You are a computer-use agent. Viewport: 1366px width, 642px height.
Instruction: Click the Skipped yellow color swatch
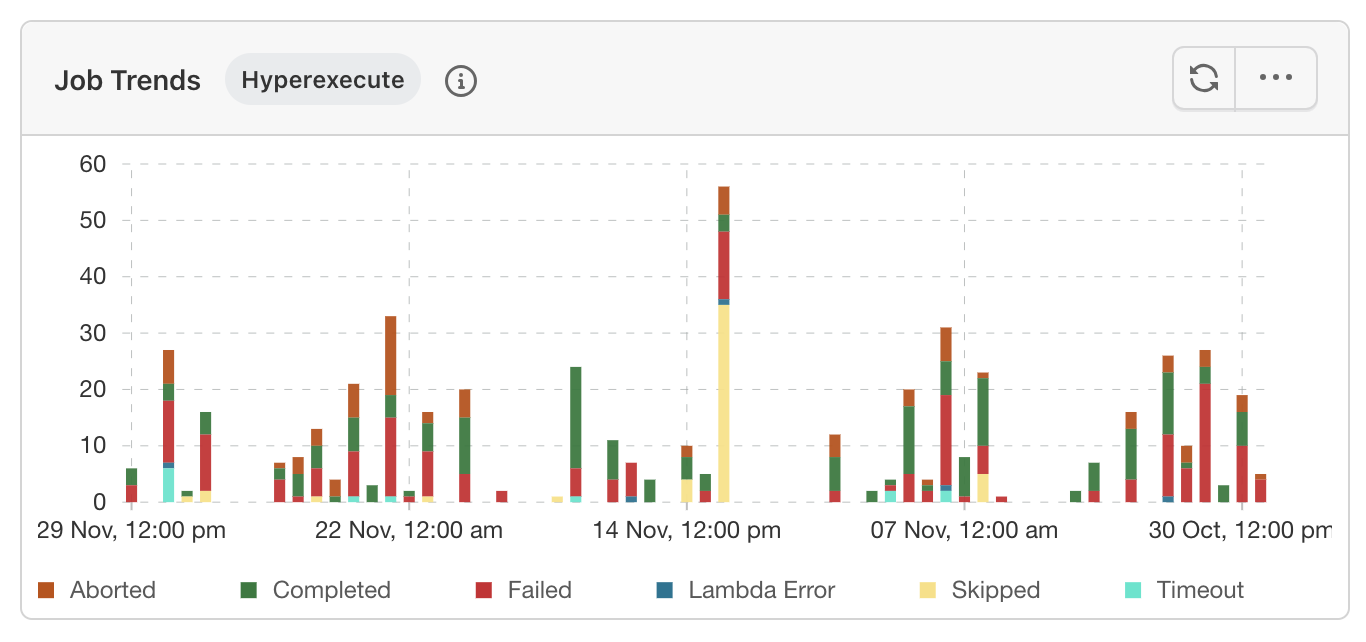928,590
